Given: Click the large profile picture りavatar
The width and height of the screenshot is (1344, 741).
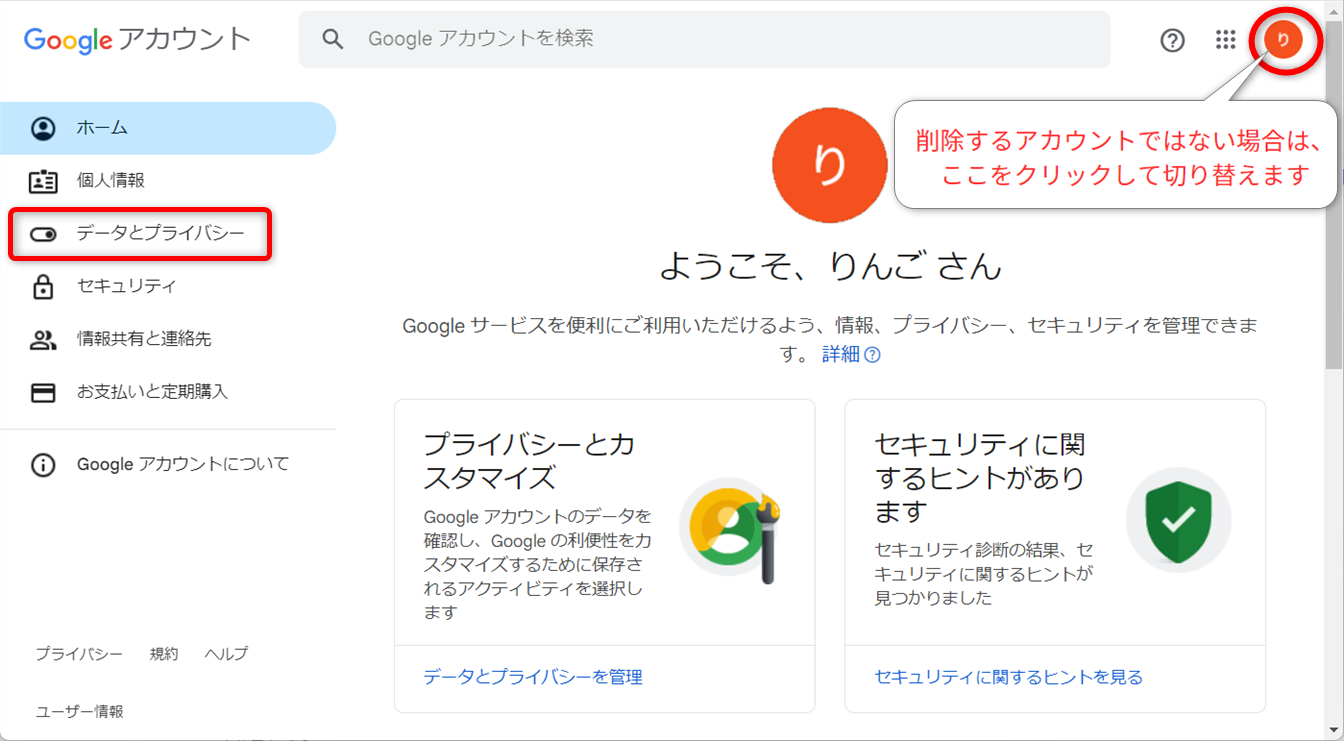Looking at the screenshot, I should (829, 165).
